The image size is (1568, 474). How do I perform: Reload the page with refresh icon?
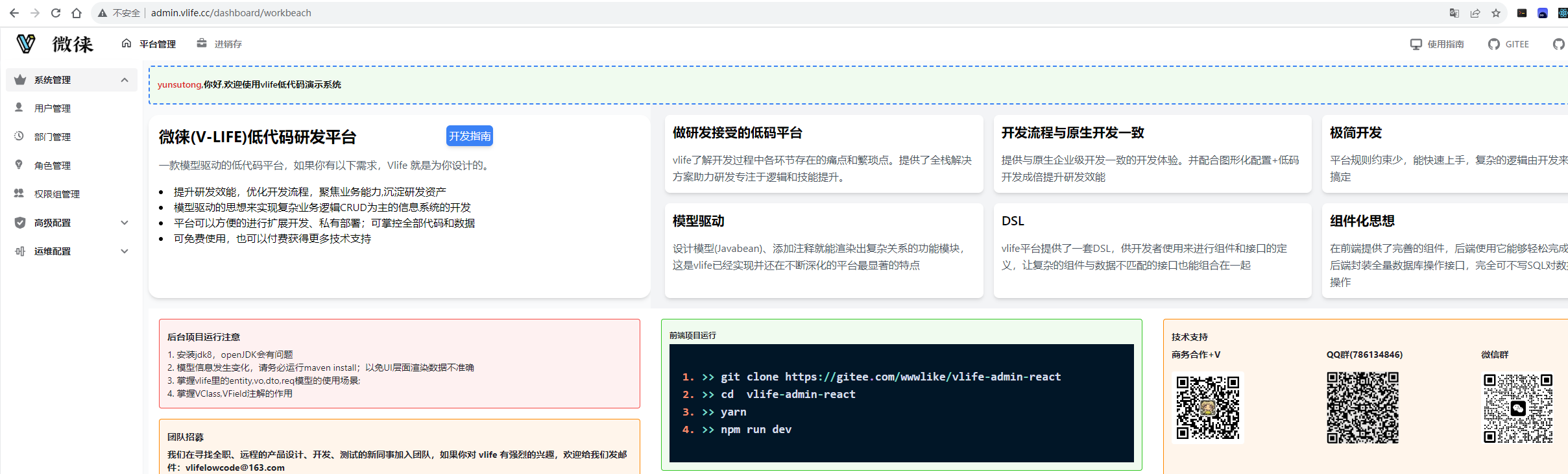click(56, 13)
